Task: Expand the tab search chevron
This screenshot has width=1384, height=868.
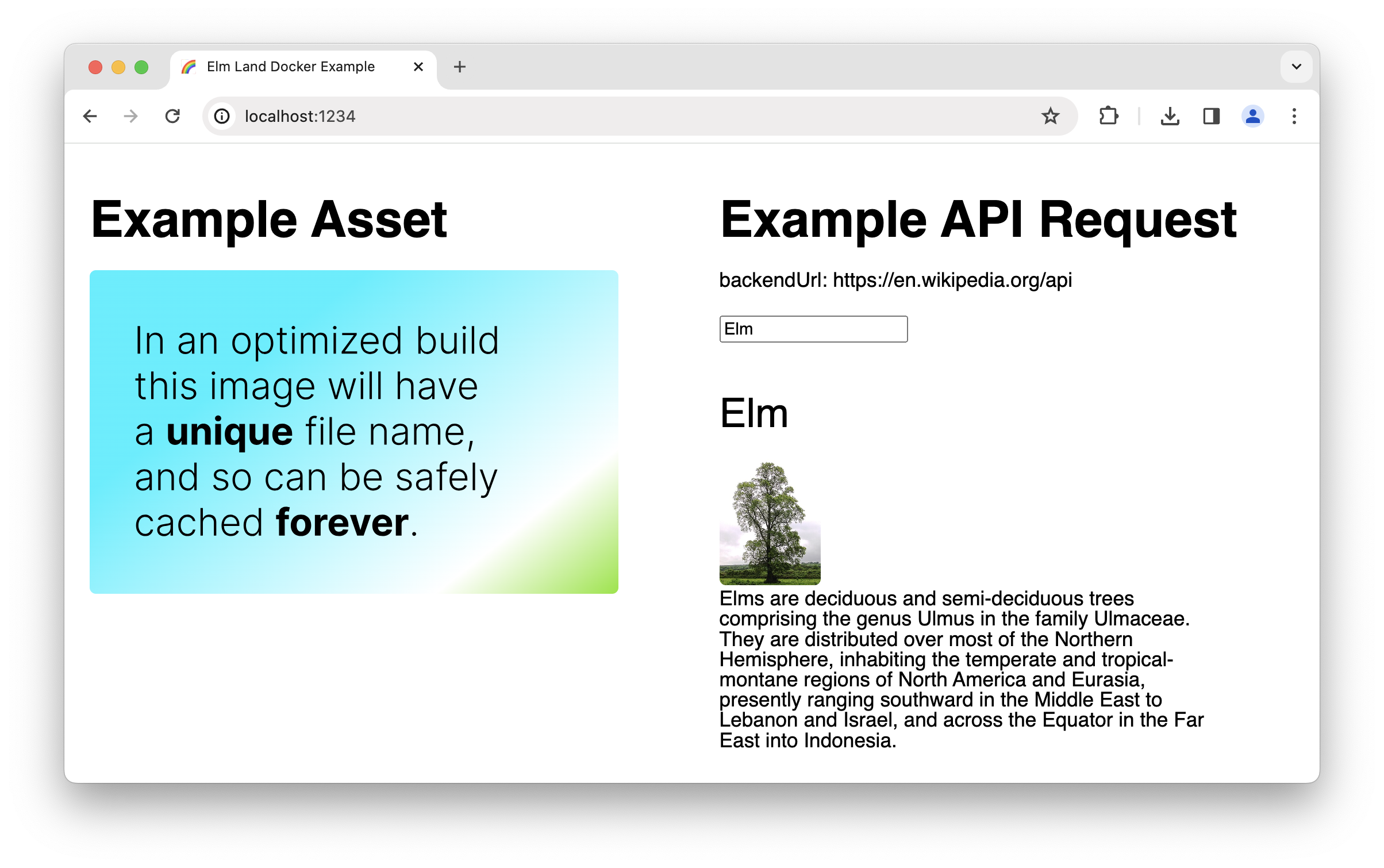Action: 1296,67
